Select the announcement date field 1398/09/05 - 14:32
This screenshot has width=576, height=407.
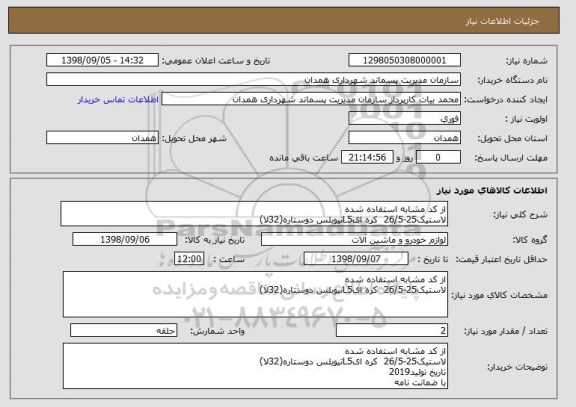(x=102, y=60)
